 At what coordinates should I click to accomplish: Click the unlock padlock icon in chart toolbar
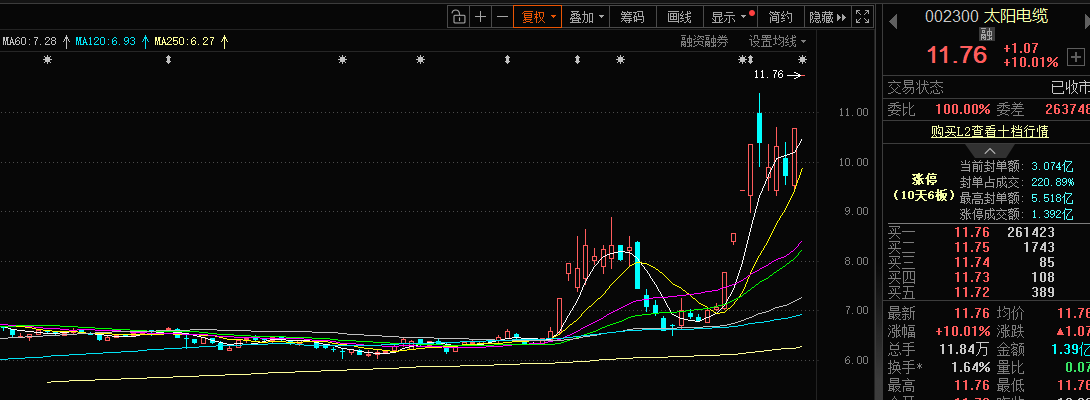tap(459, 17)
